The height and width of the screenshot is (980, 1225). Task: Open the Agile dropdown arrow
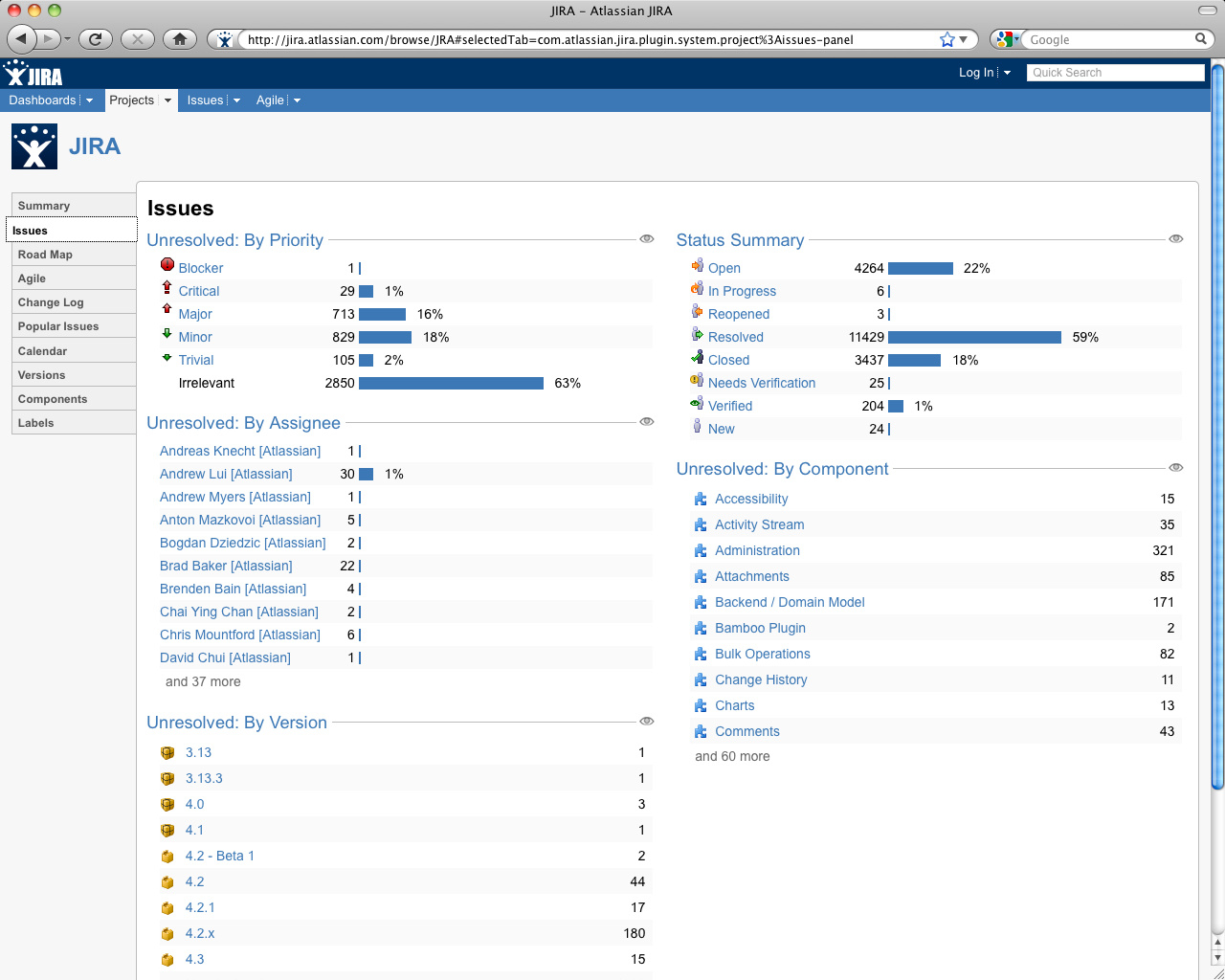(297, 100)
